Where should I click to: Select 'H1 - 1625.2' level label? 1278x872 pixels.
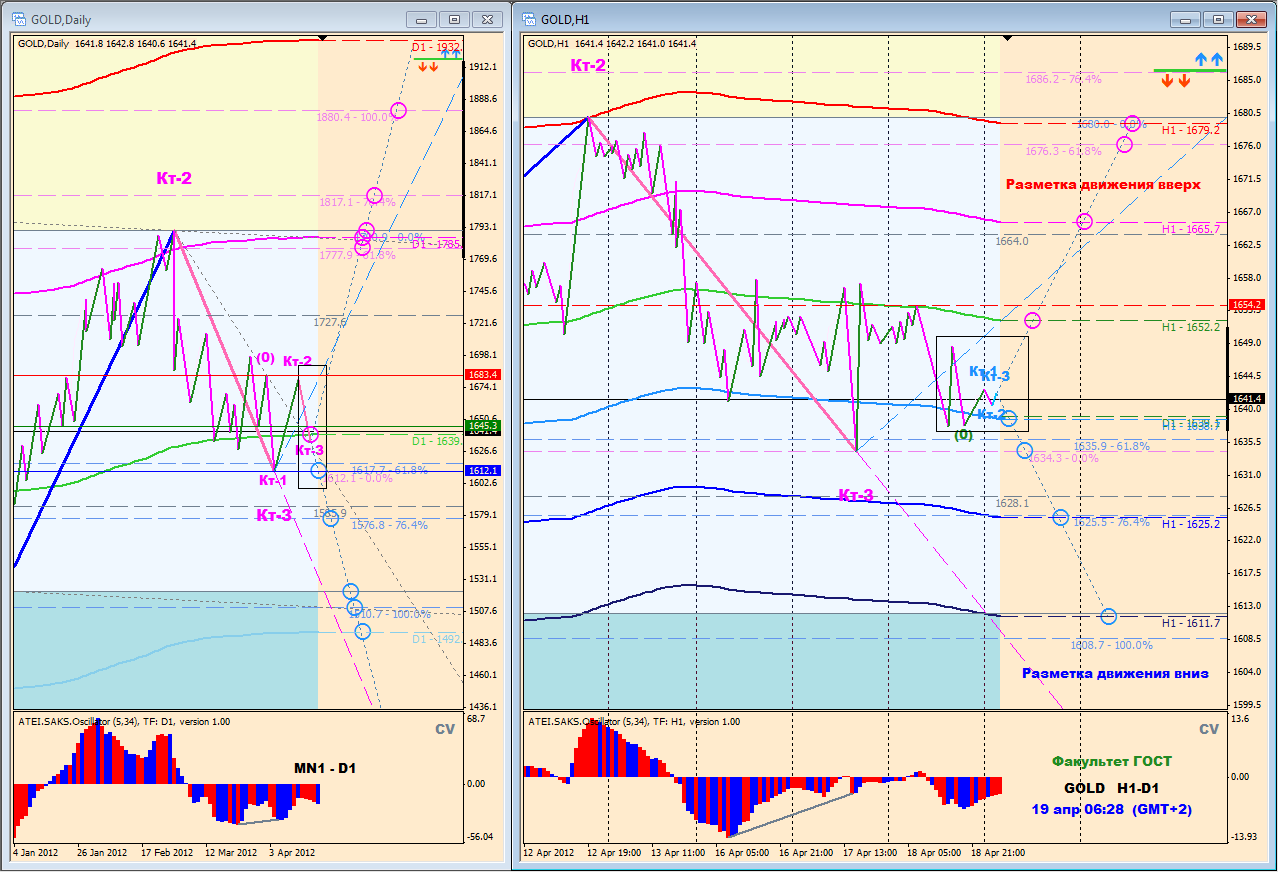click(1191, 524)
